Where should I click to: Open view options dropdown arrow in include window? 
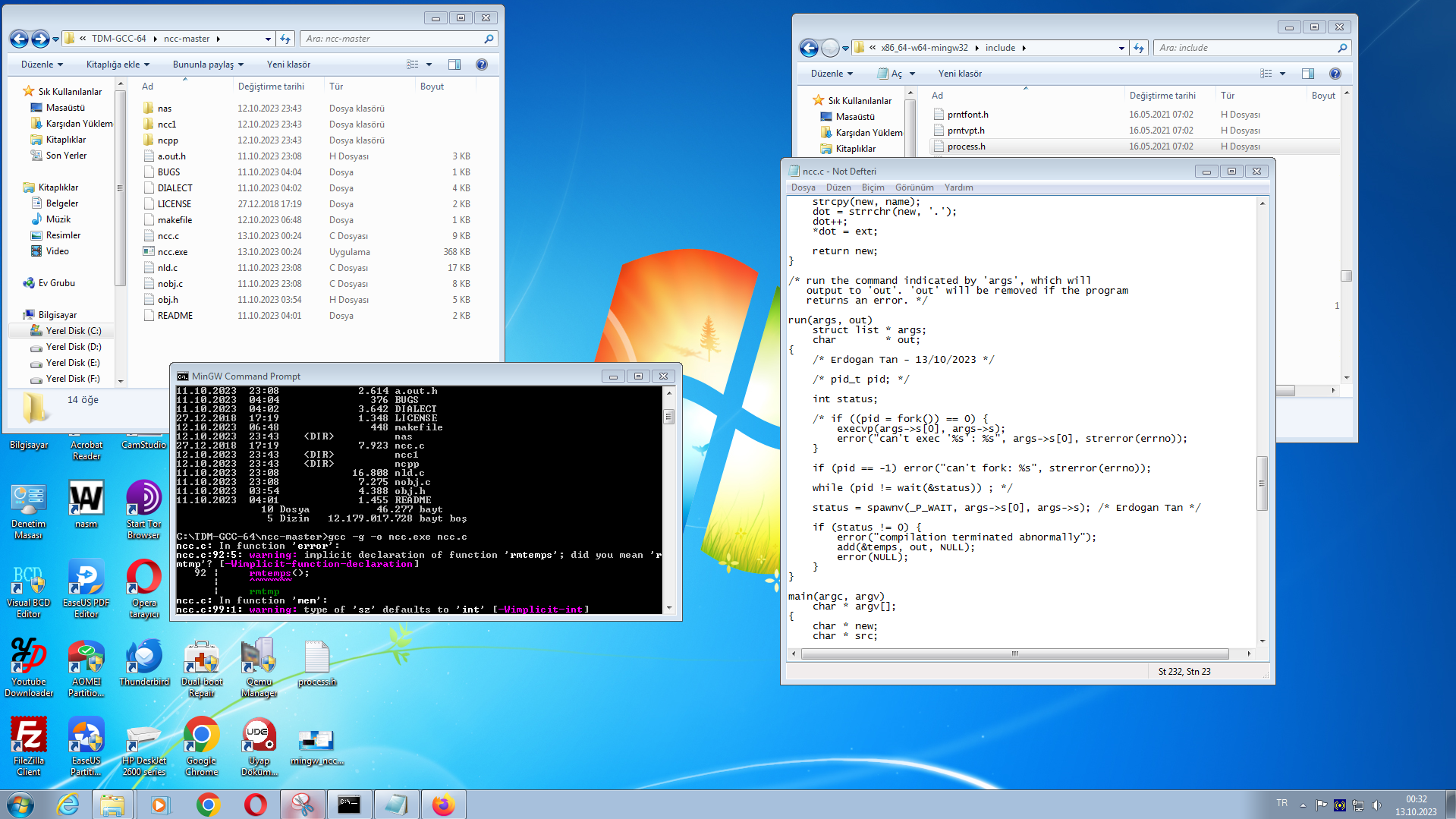click(x=1282, y=74)
